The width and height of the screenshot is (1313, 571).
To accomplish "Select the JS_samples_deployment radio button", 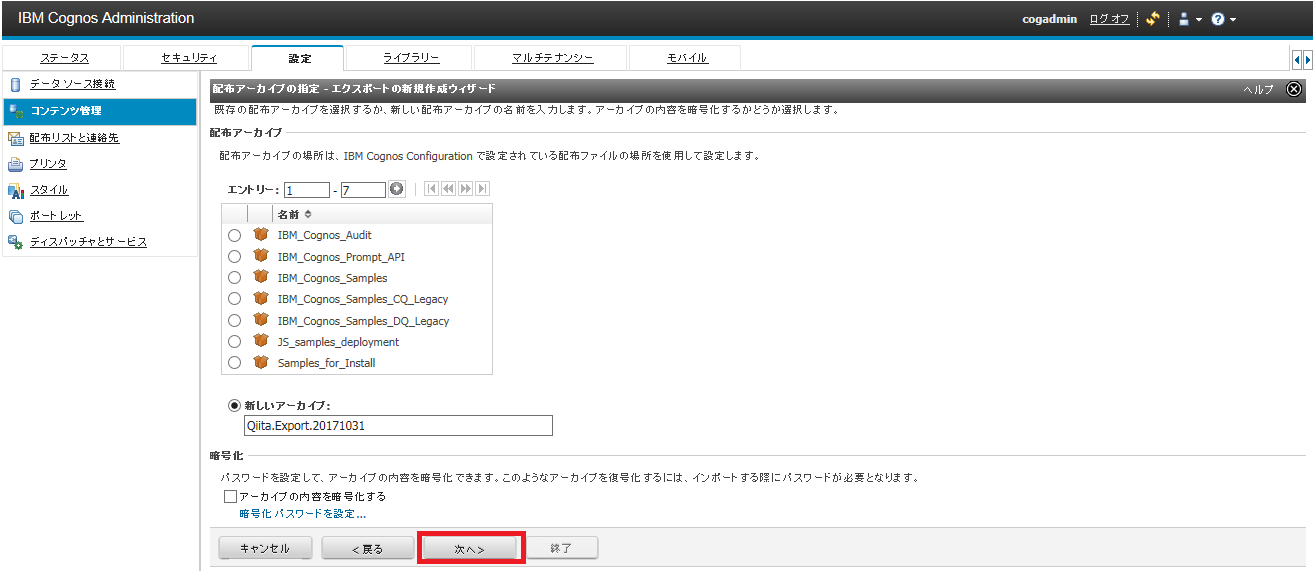I will [x=234, y=342].
